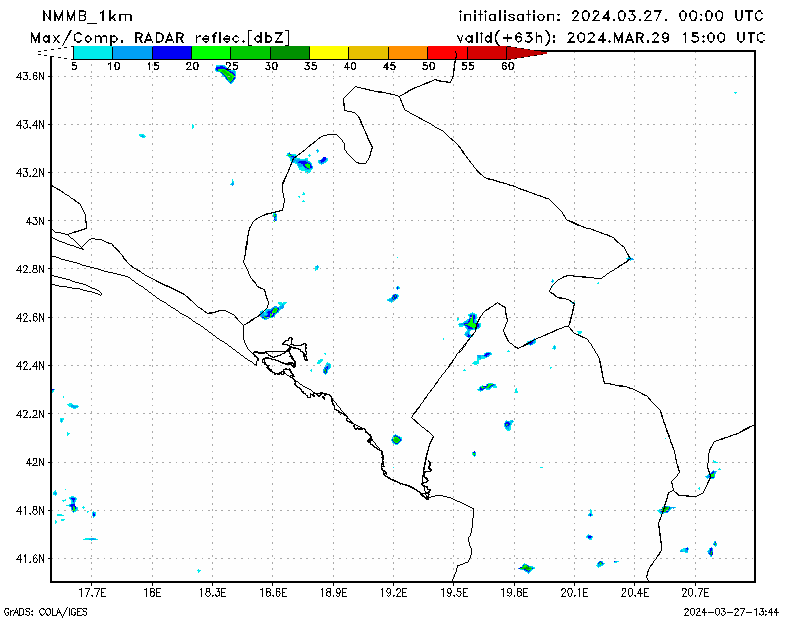Pick the gold 40–45 dBZ legend swatch
The height and width of the screenshot is (618, 800).
point(368,53)
